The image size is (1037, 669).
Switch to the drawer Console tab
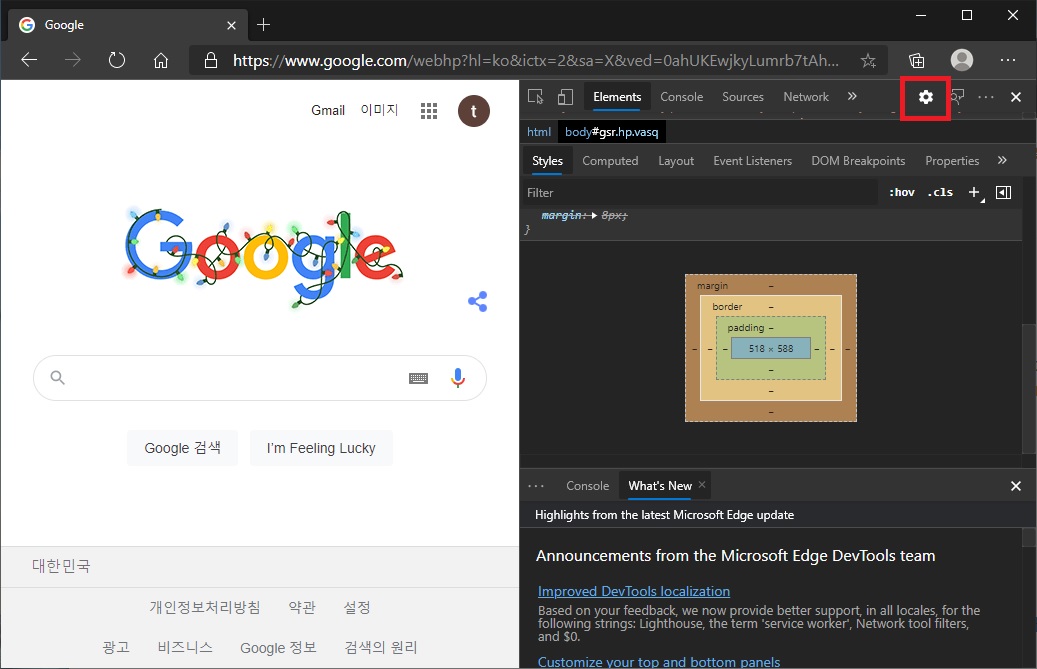[x=587, y=486]
